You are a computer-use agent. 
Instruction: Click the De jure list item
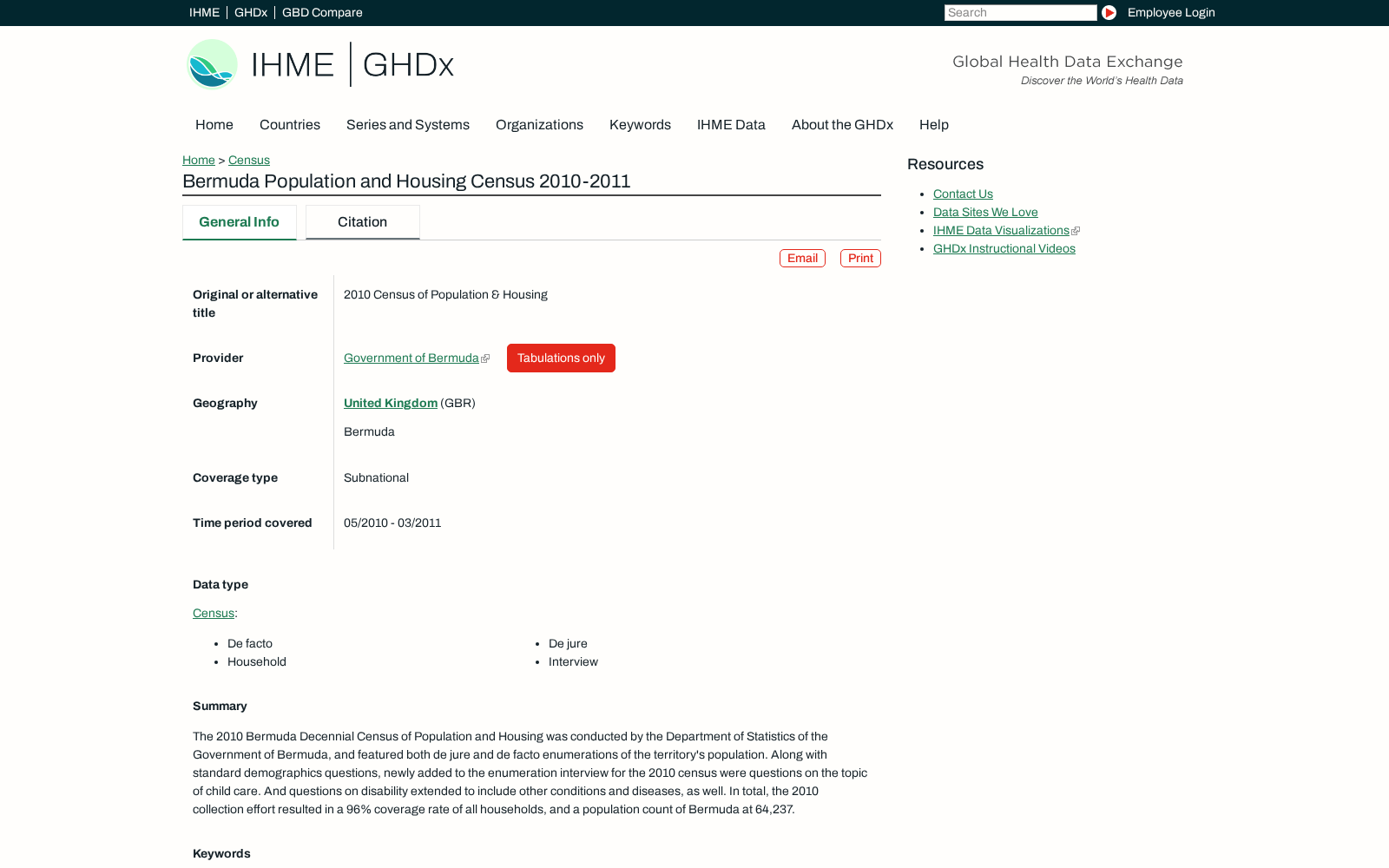pyautogui.click(x=568, y=644)
